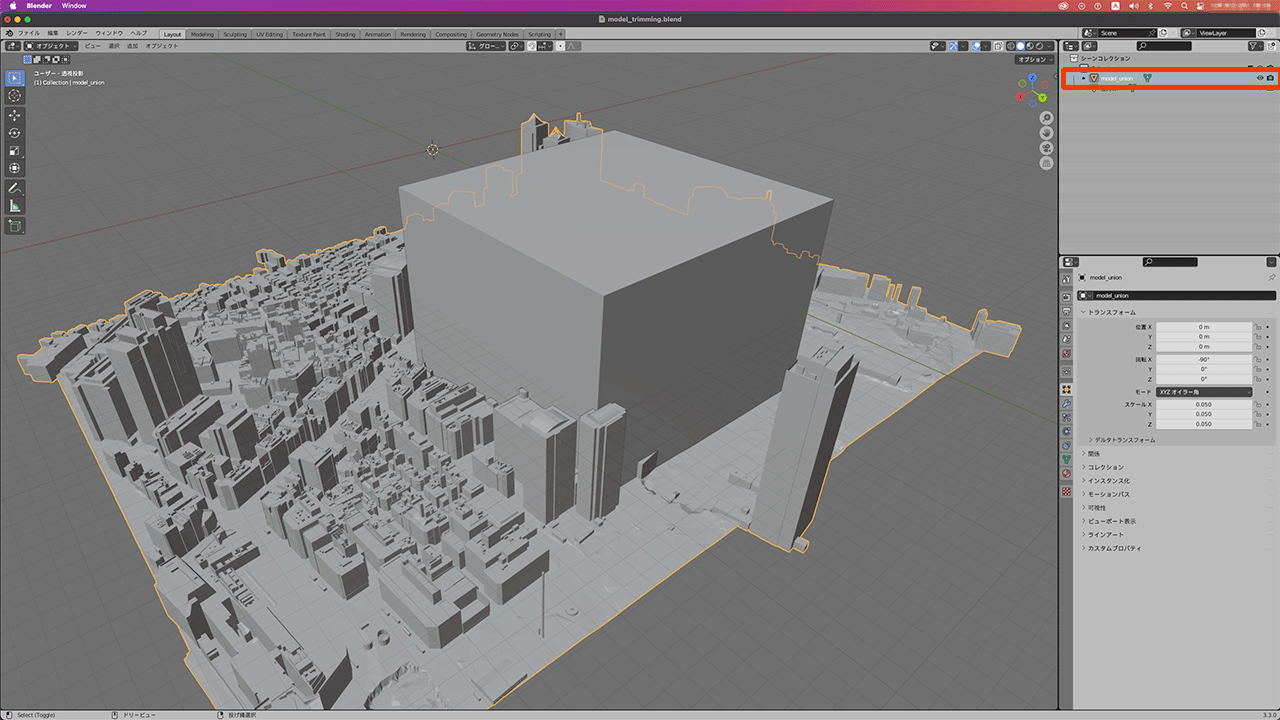Screen dimensions: 1280x720
Task: Open the Modifier properties wrench tab
Action: (1066, 404)
